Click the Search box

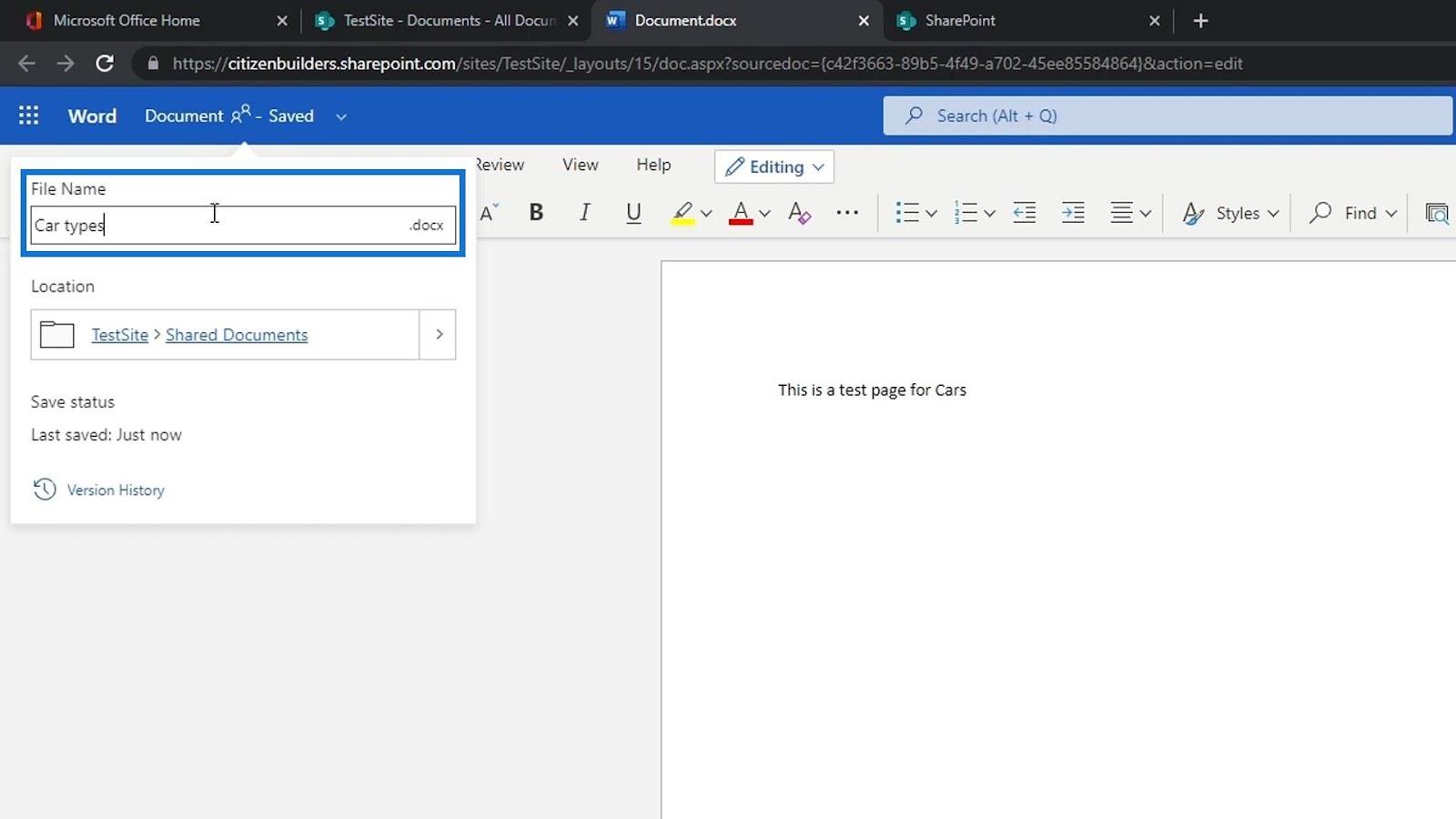point(1168,116)
